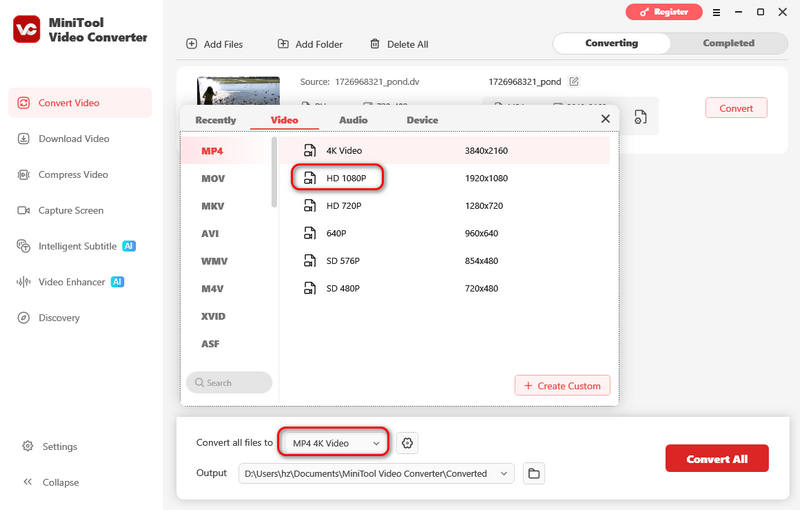Image resolution: width=800 pixels, height=510 pixels.
Task: Click the pond video thumbnail
Action: point(238,91)
